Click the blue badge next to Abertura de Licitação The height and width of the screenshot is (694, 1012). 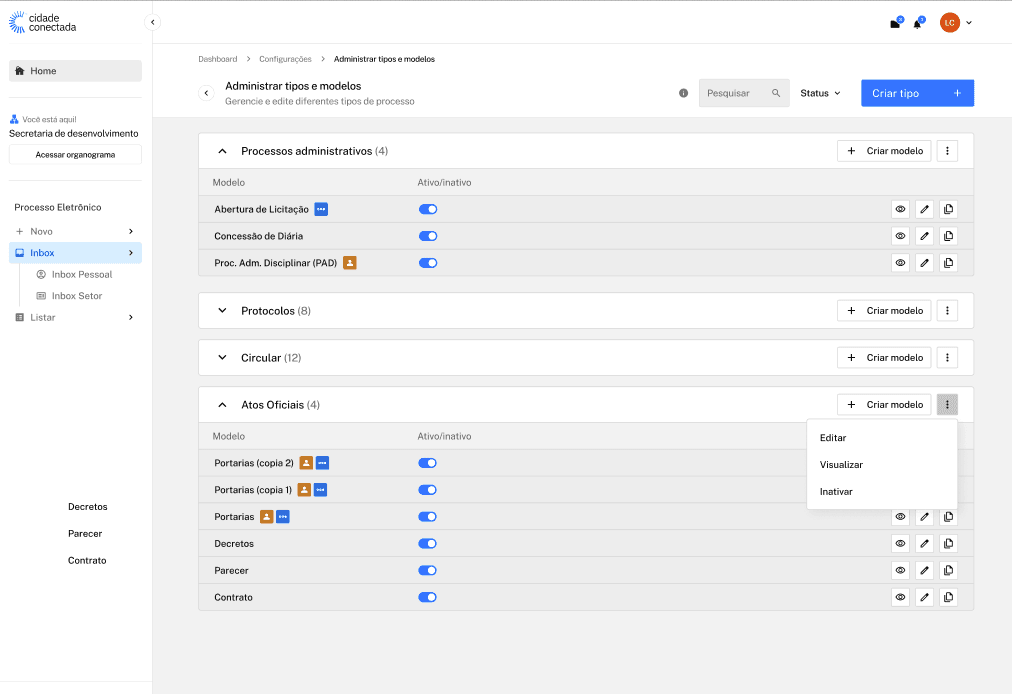coord(321,209)
